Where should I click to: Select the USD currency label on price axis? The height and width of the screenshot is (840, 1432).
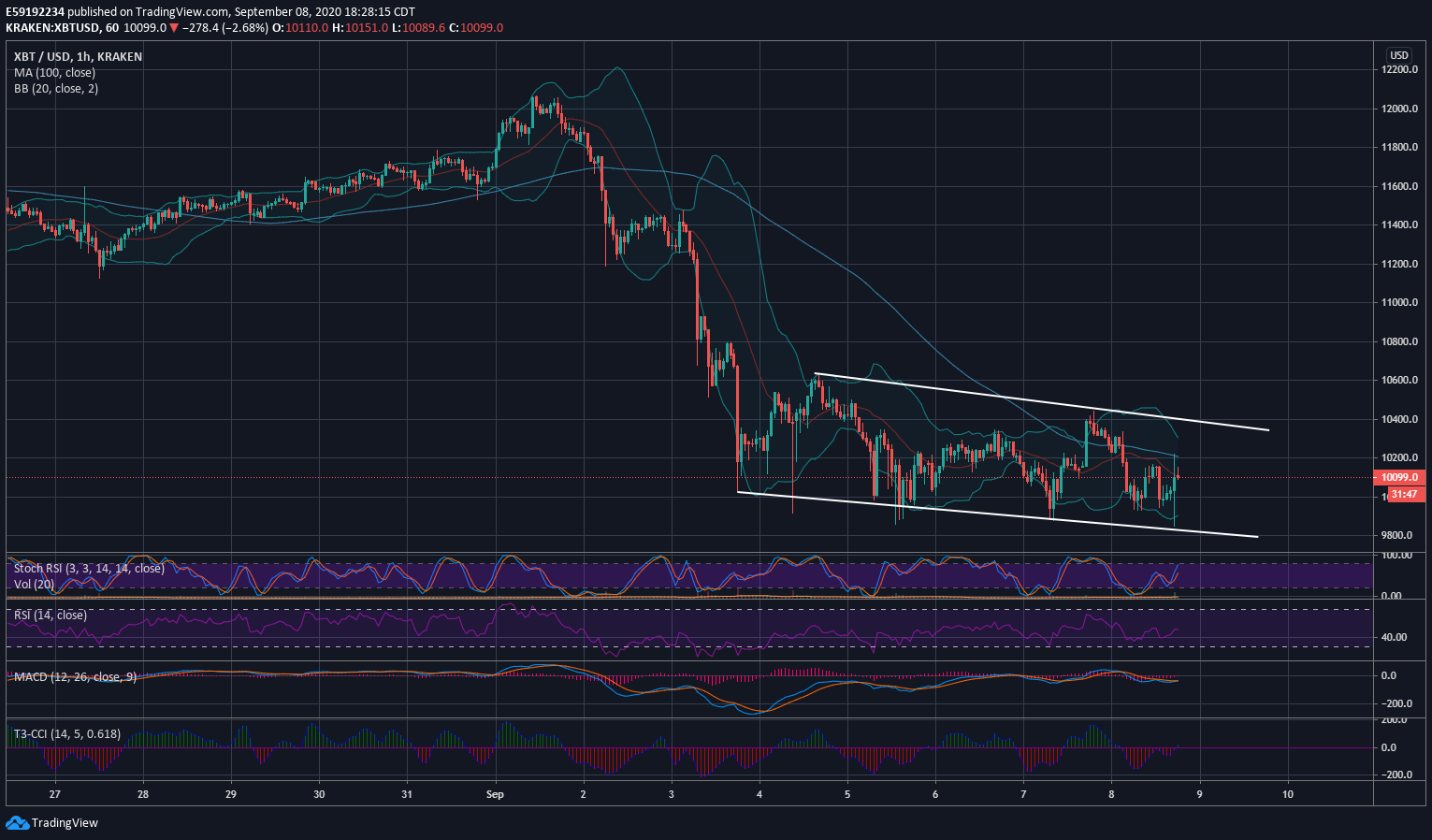tap(1398, 55)
